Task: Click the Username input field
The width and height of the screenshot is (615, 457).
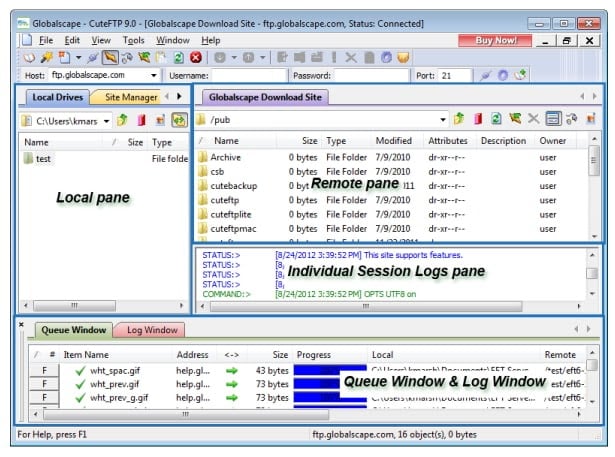Action: pyautogui.click(x=248, y=75)
